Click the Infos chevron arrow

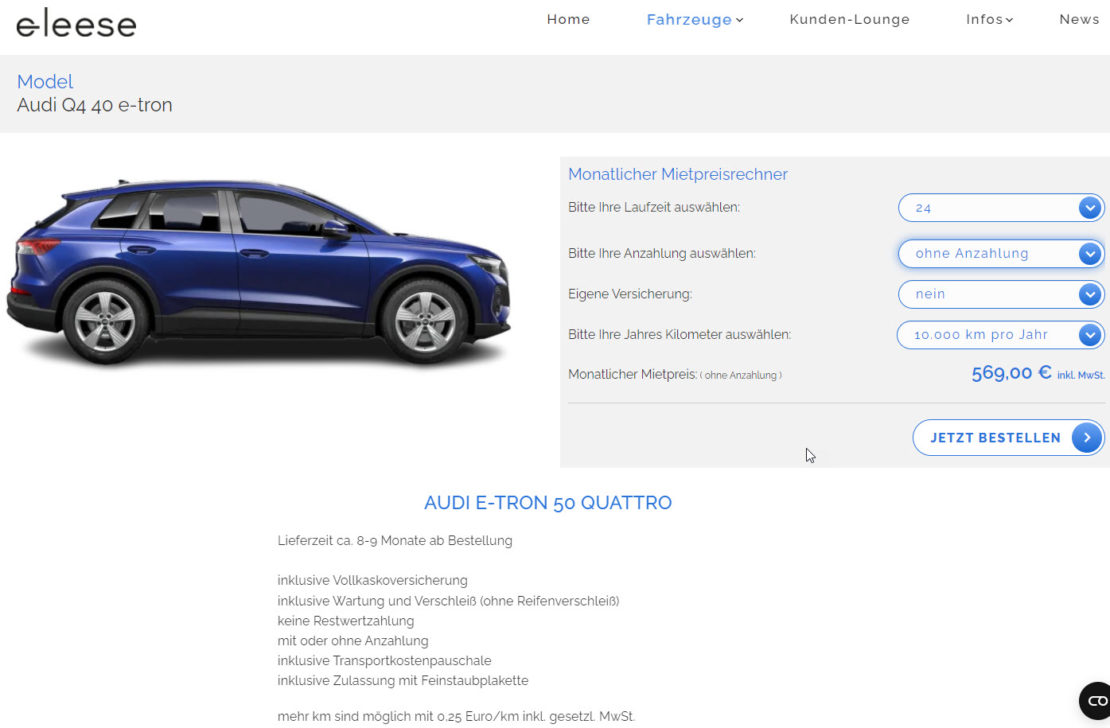click(1009, 20)
